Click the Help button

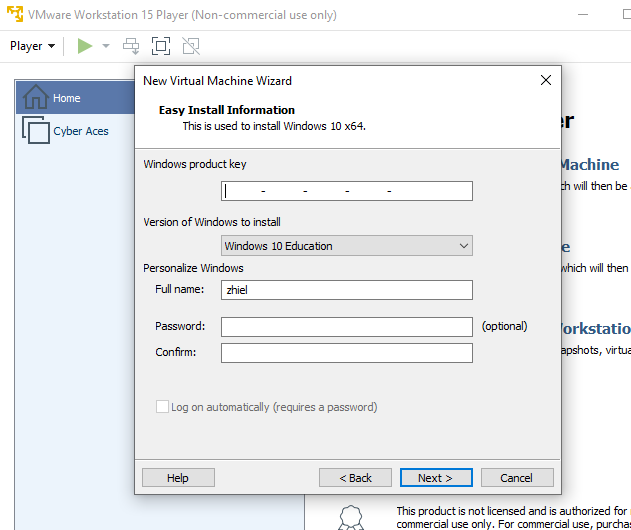click(x=178, y=478)
